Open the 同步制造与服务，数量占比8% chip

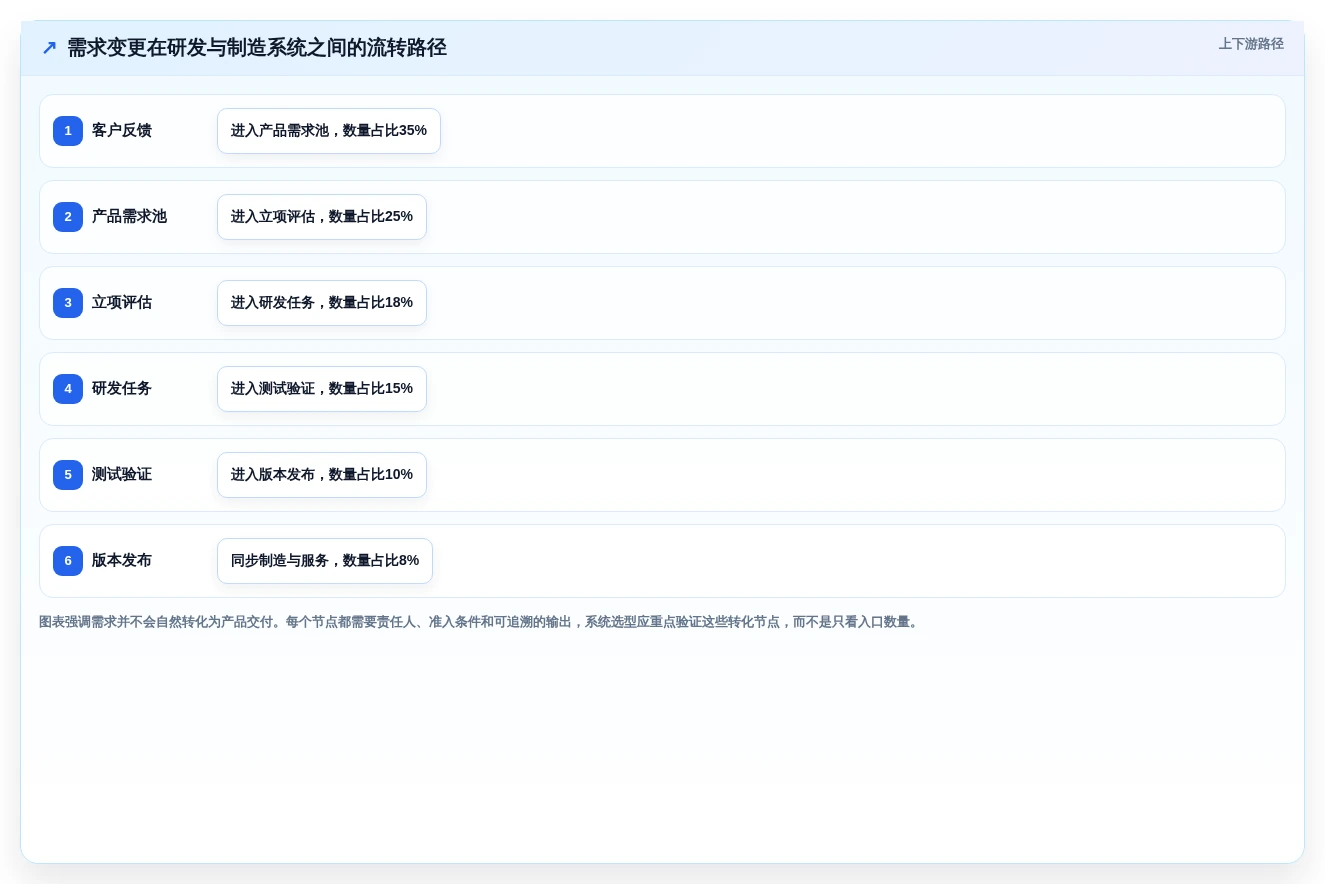tap(325, 561)
